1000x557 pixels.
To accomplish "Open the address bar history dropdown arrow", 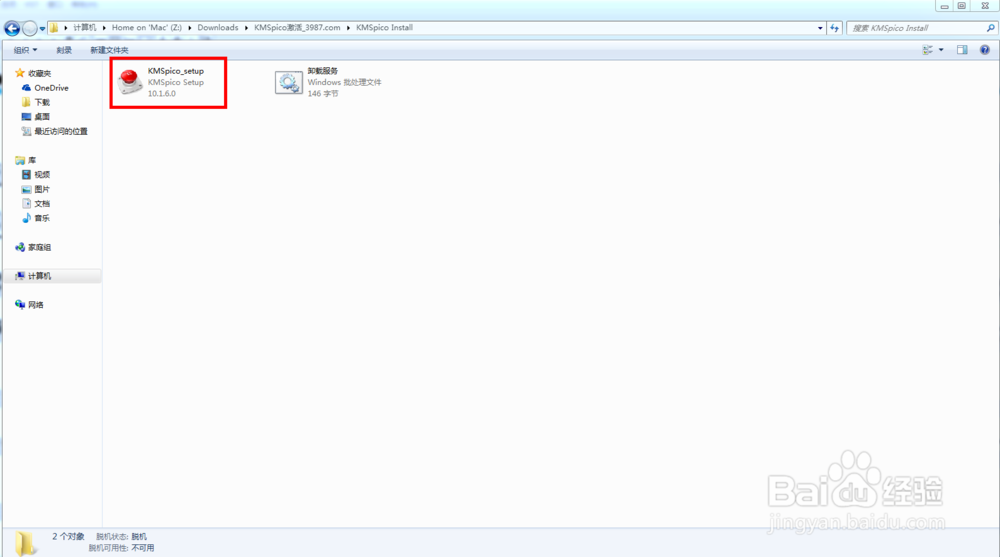I will [x=820, y=28].
